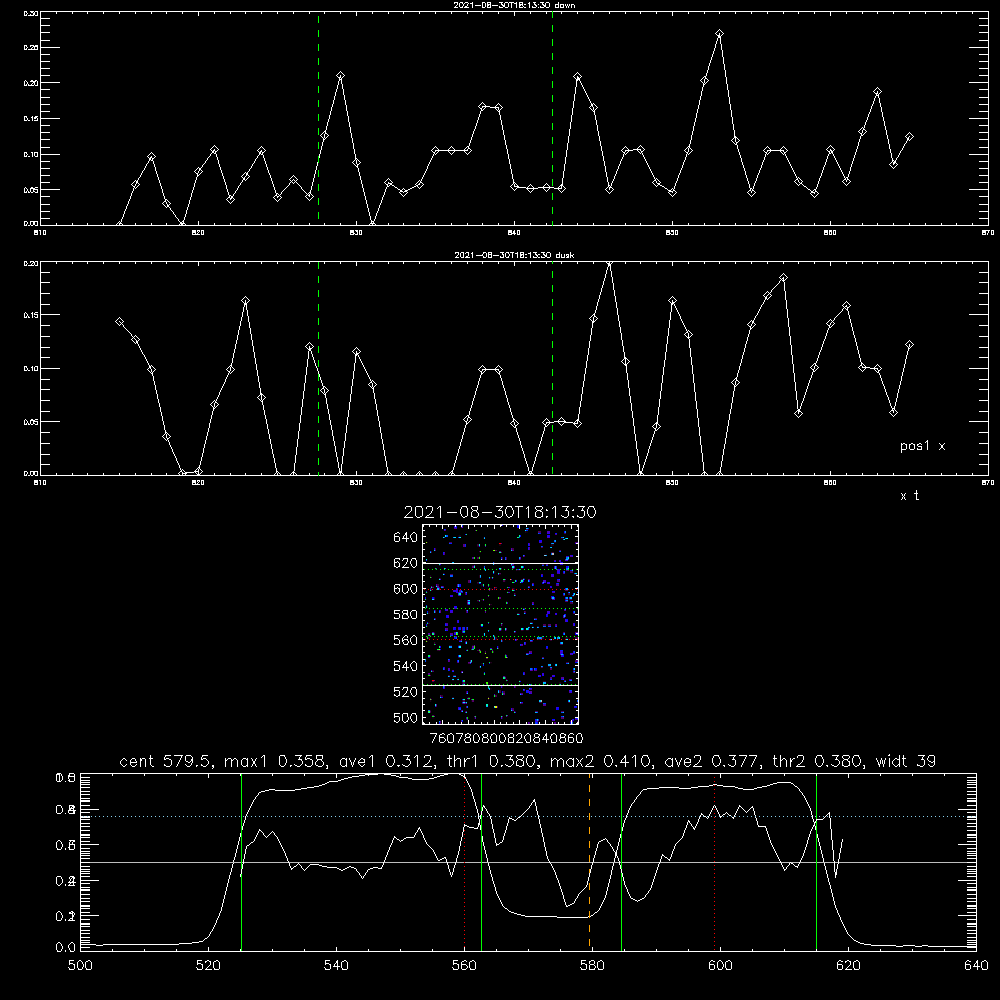Click the 640 label on the image panel's y-axis

coord(406,538)
